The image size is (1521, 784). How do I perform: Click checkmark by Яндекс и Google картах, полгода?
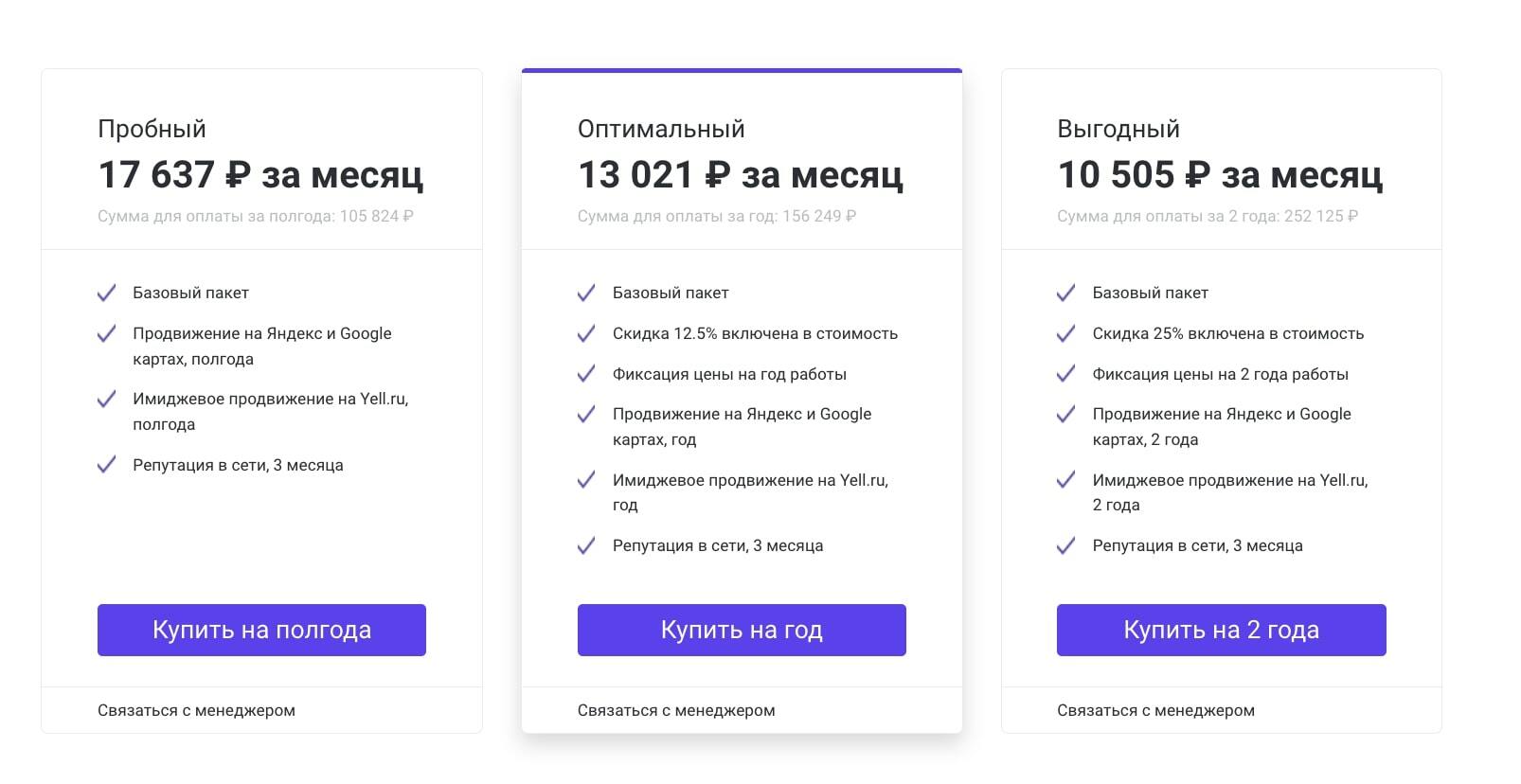[x=106, y=333]
